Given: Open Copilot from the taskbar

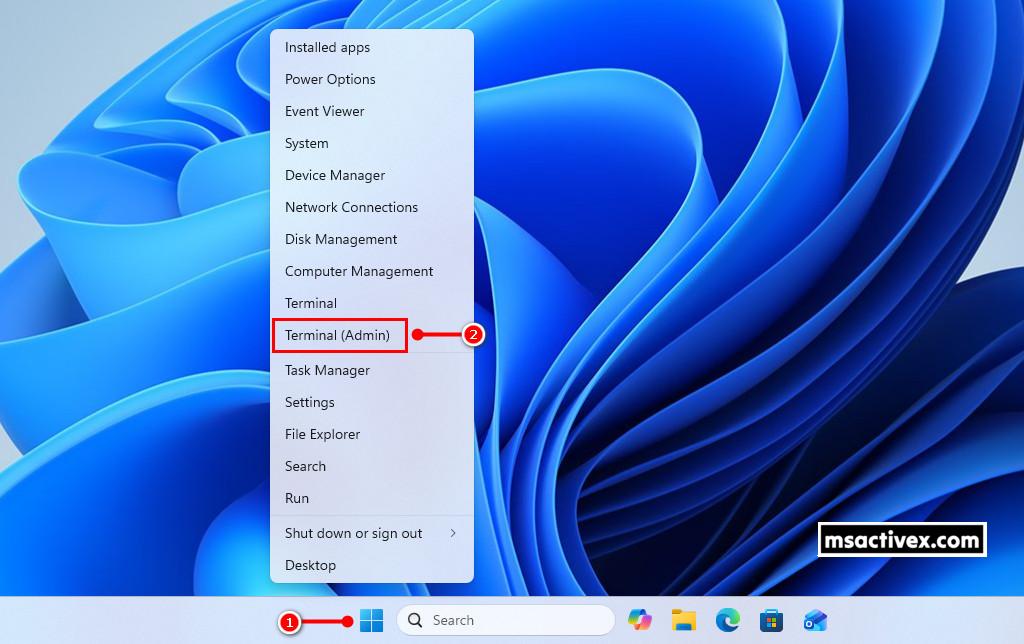Looking at the screenshot, I should coord(640,620).
